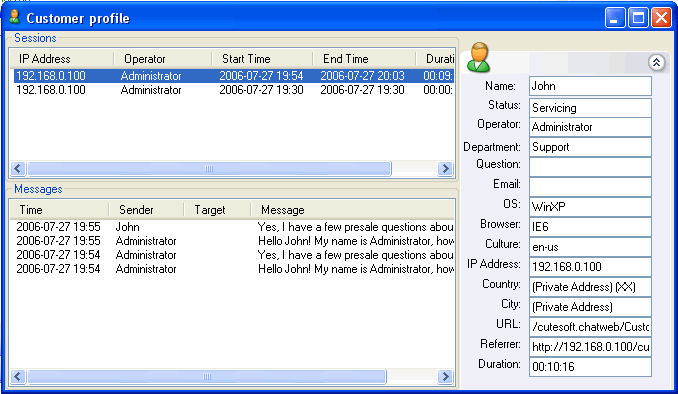Minimize the Customer profile window
Screen dimensions: 678x394
(614, 18)
